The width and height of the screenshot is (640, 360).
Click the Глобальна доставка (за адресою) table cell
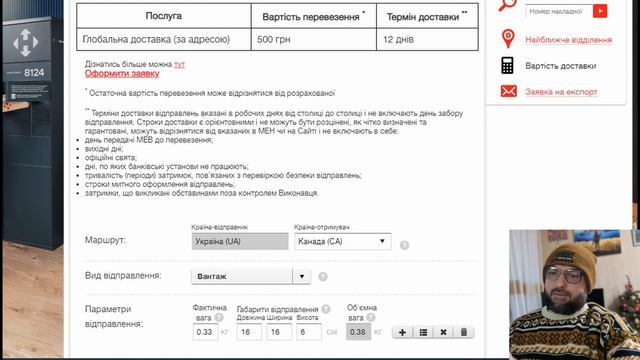click(x=164, y=40)
